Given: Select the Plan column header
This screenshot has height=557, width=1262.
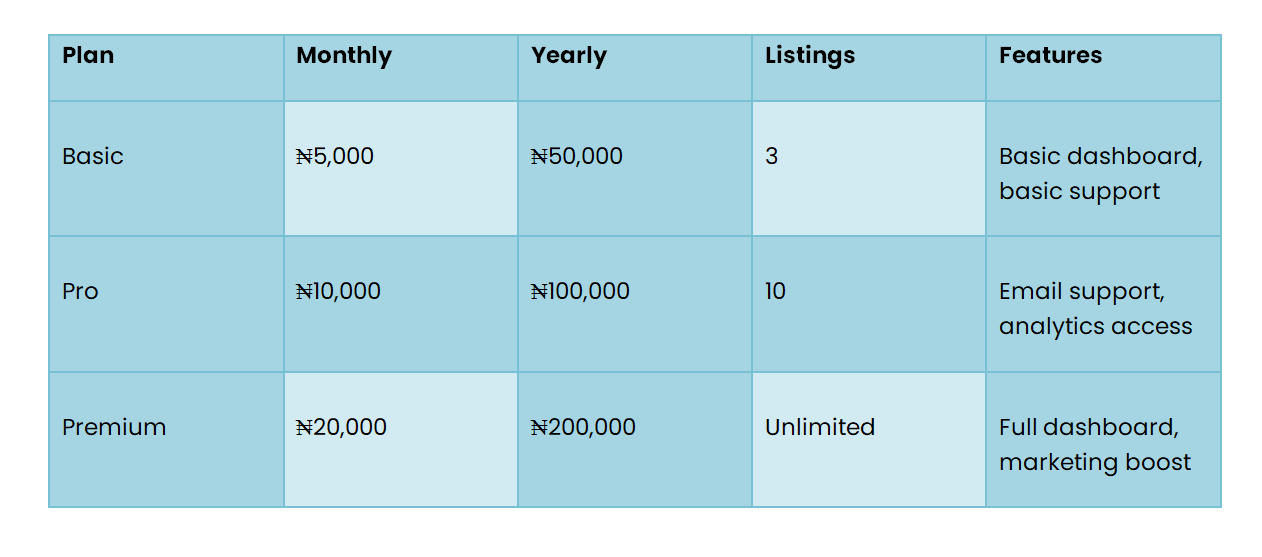Looking at the screenshot, I should [167, 68].
